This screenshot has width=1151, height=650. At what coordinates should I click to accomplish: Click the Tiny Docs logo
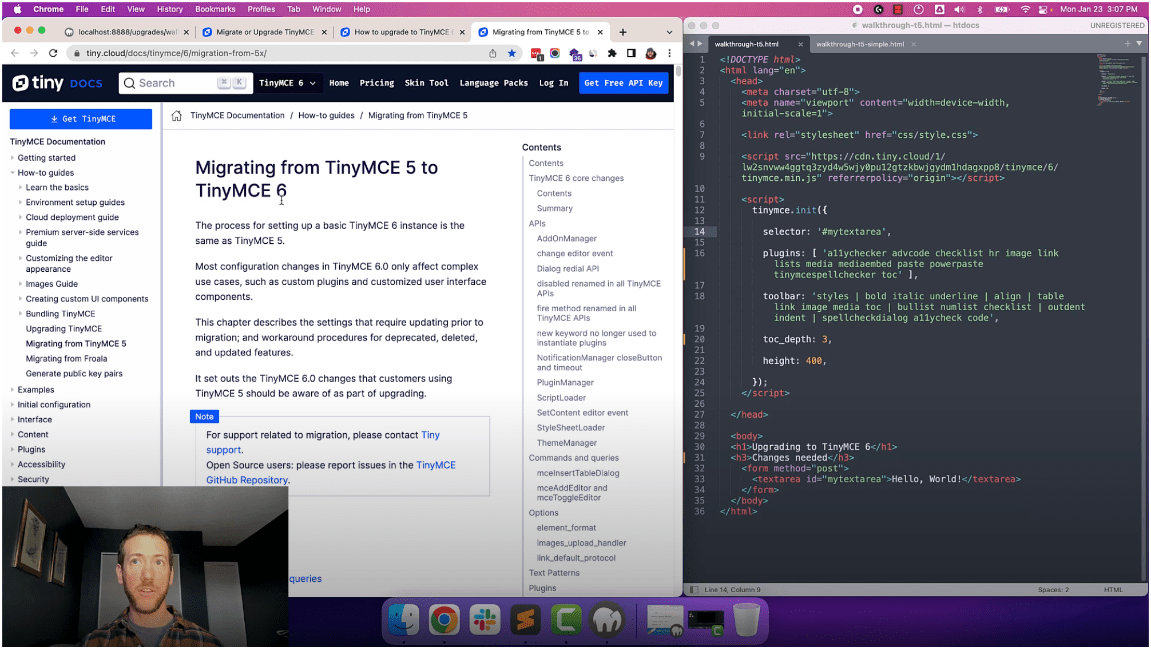coord(57,83)
